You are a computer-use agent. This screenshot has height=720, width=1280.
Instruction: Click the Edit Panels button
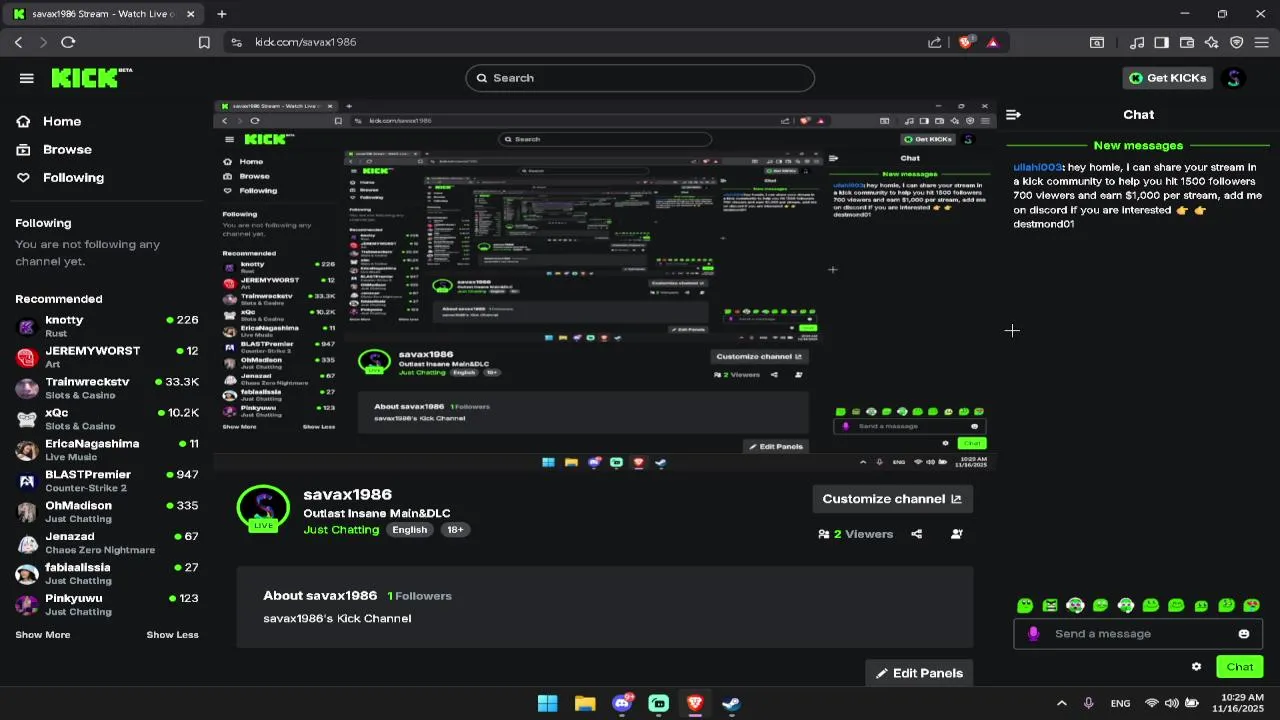click(x=919, y=673)
